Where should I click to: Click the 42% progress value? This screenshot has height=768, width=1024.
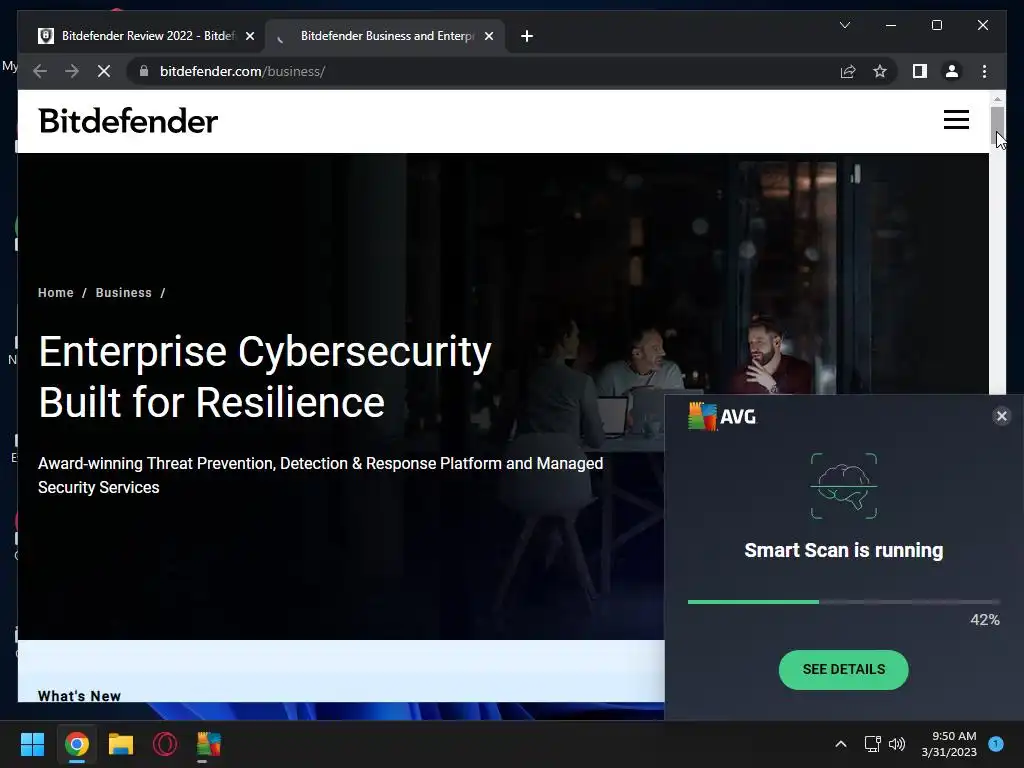pos(985,620)
